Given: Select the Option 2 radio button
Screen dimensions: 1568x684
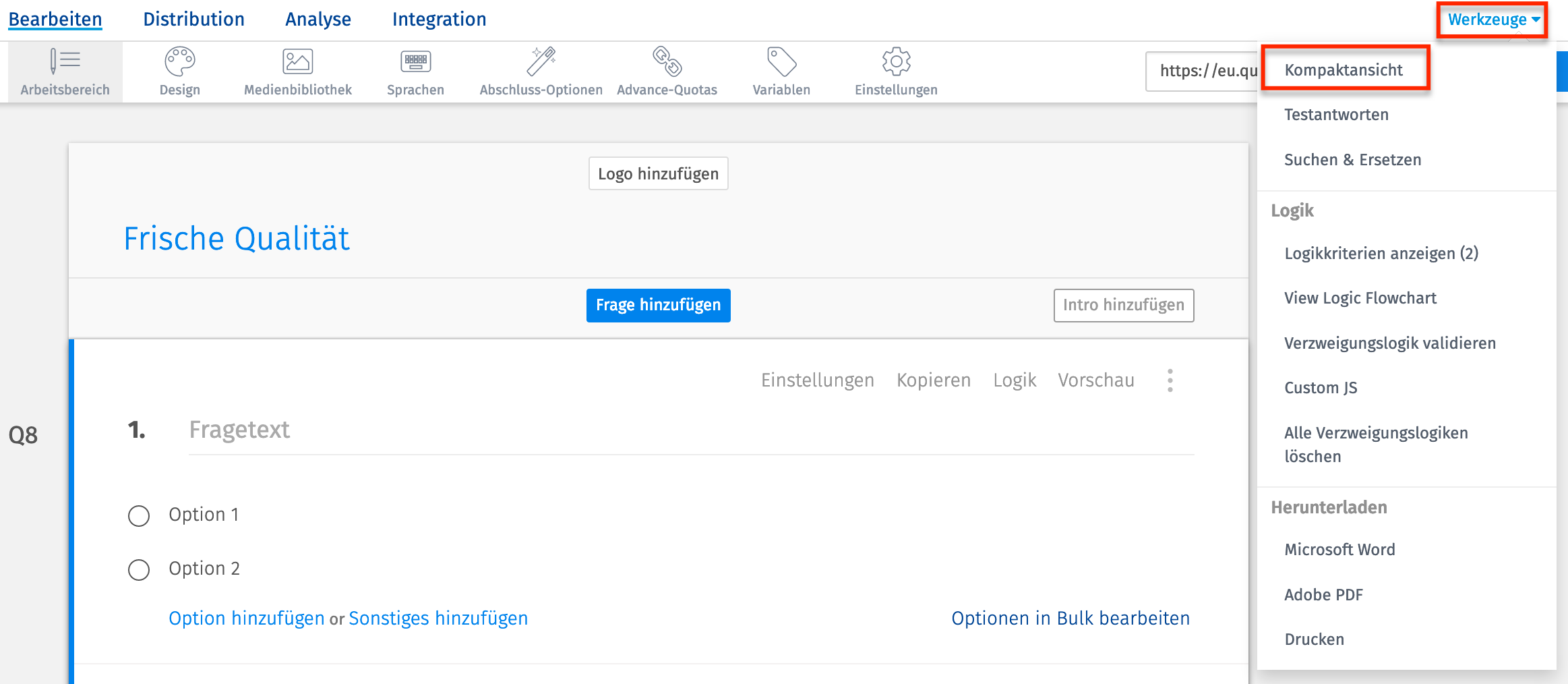Looking at the screenshot, I should click(139, 570).
